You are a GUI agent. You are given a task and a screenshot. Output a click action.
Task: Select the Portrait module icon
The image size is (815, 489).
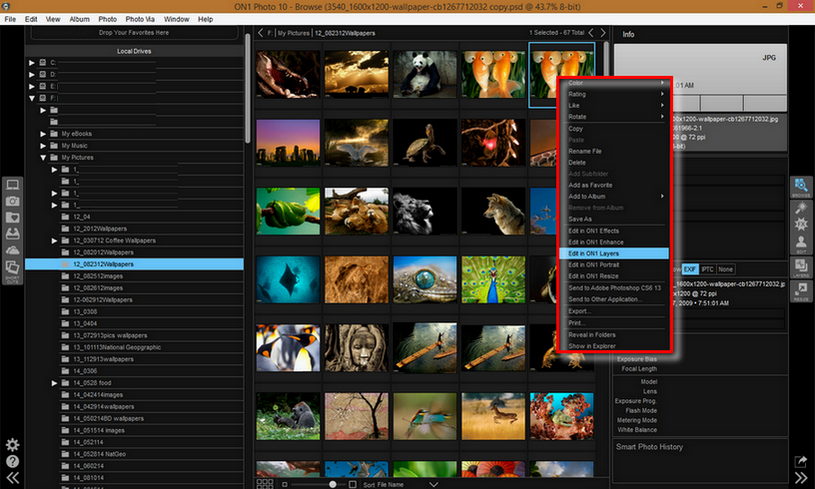pyautogui.click(x=801, y=244)
